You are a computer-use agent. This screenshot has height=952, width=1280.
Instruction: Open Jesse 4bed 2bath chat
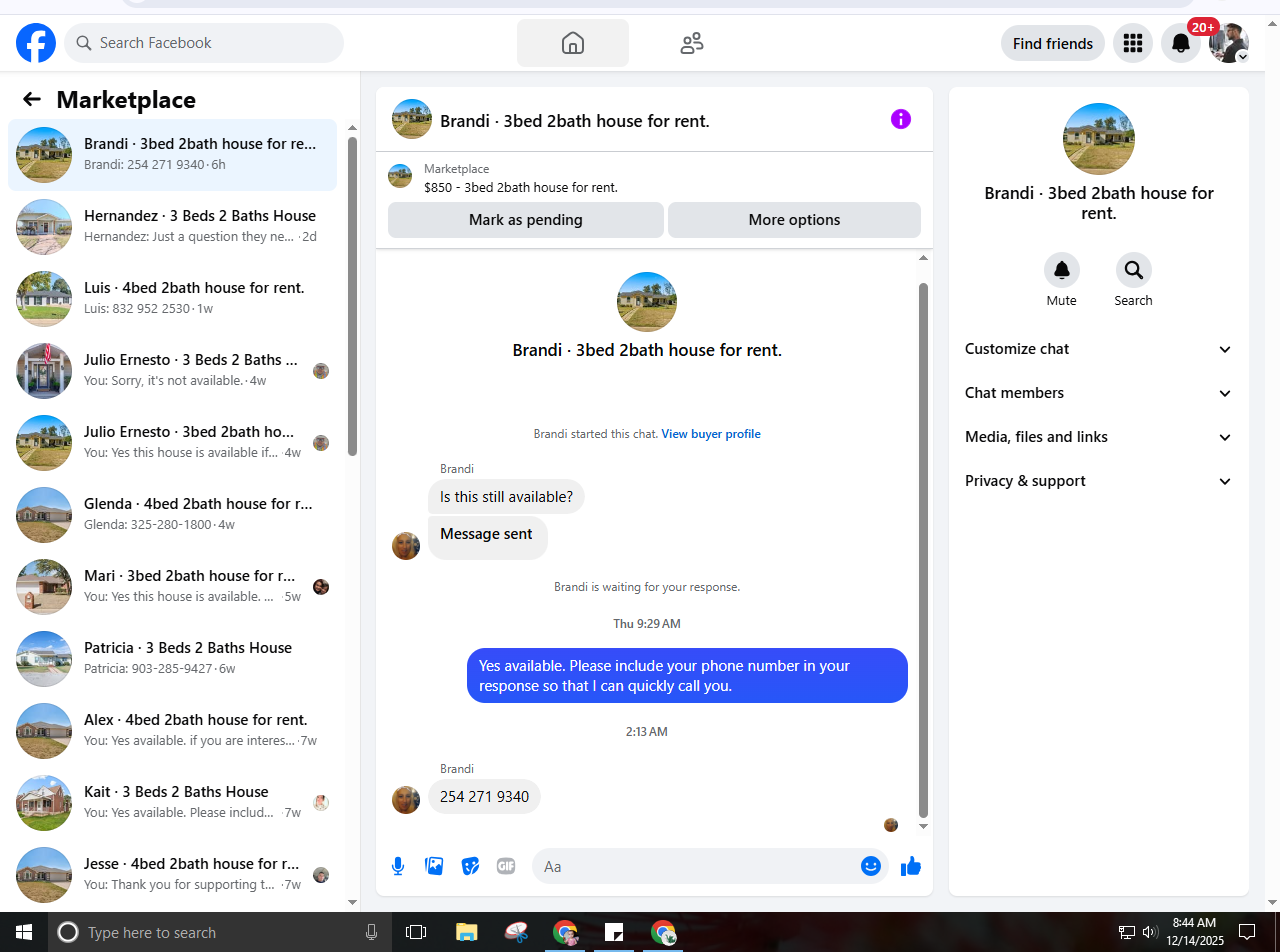tap(172, 875)
